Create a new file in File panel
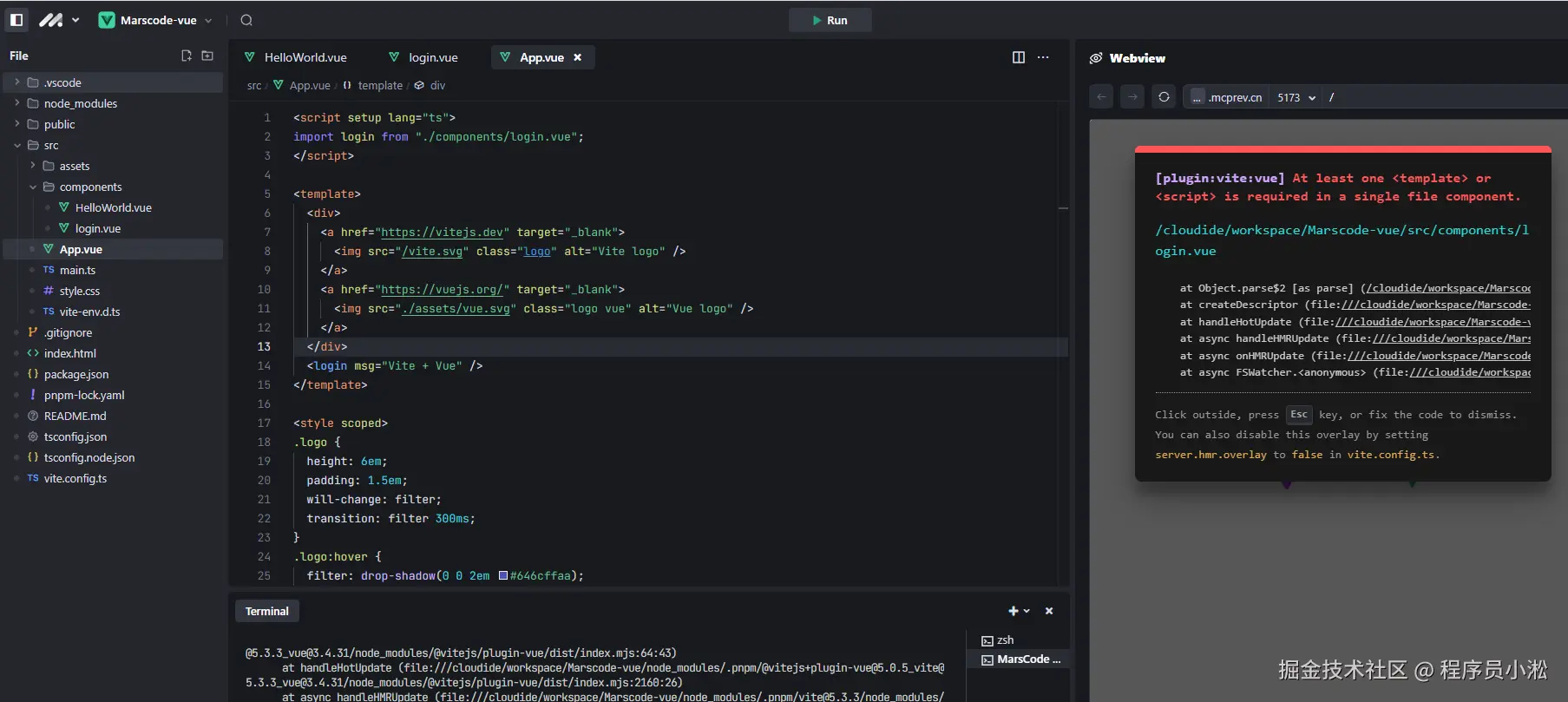Image resolution: width=1568 pixels, height=702 pixels. [x=187, y=56]
